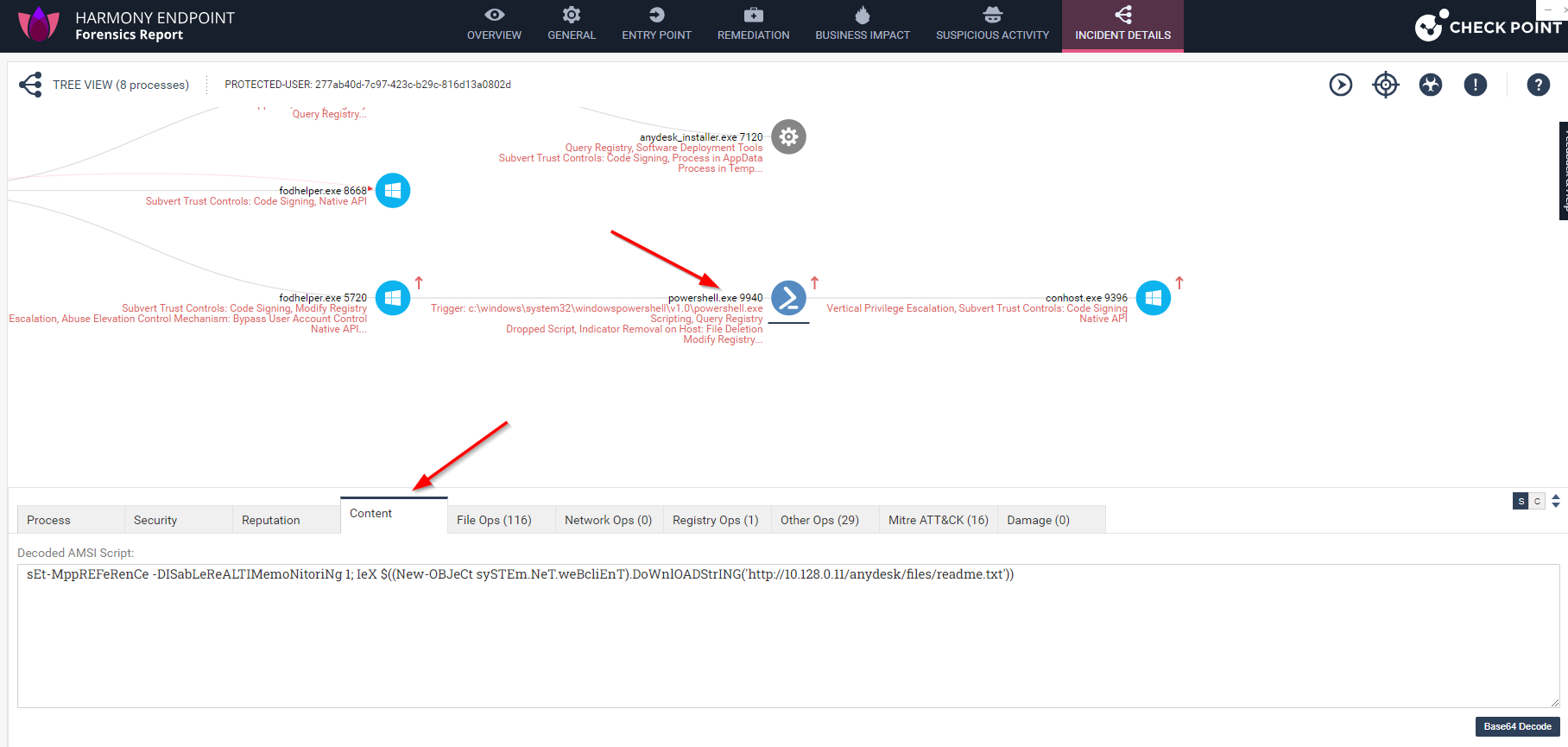Select the fodhelper.exe 8668 Windows node
This screenshot has width=1568, height=747.
point(393,190)
